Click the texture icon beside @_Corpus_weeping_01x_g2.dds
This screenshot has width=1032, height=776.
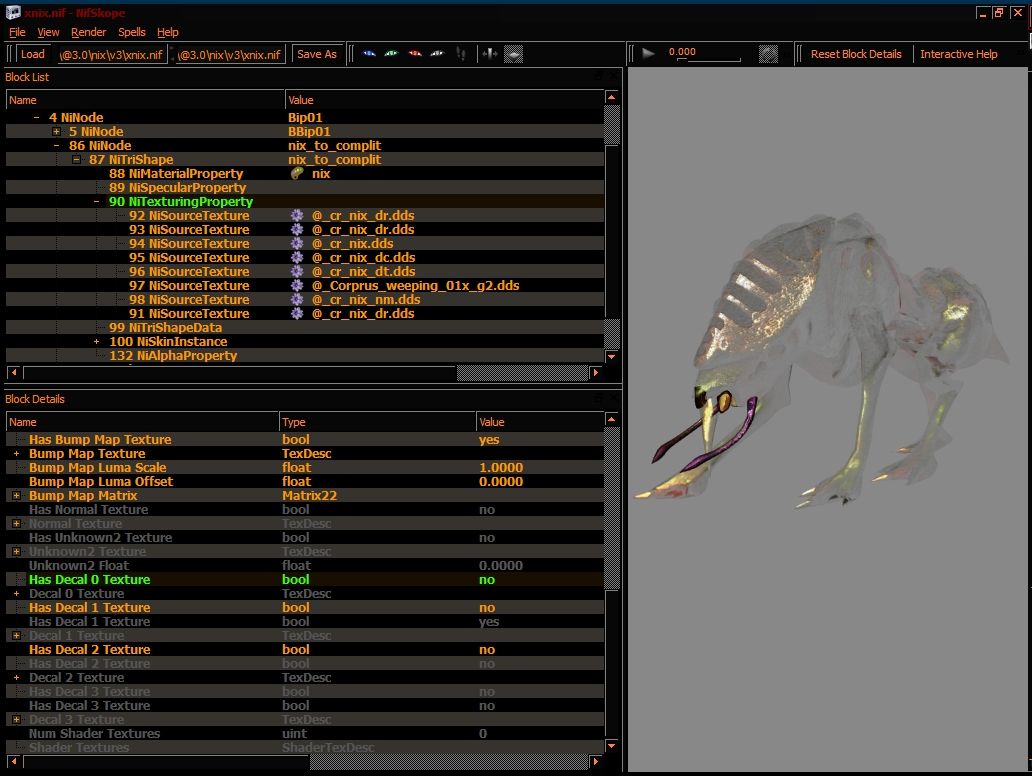point(297,285)
